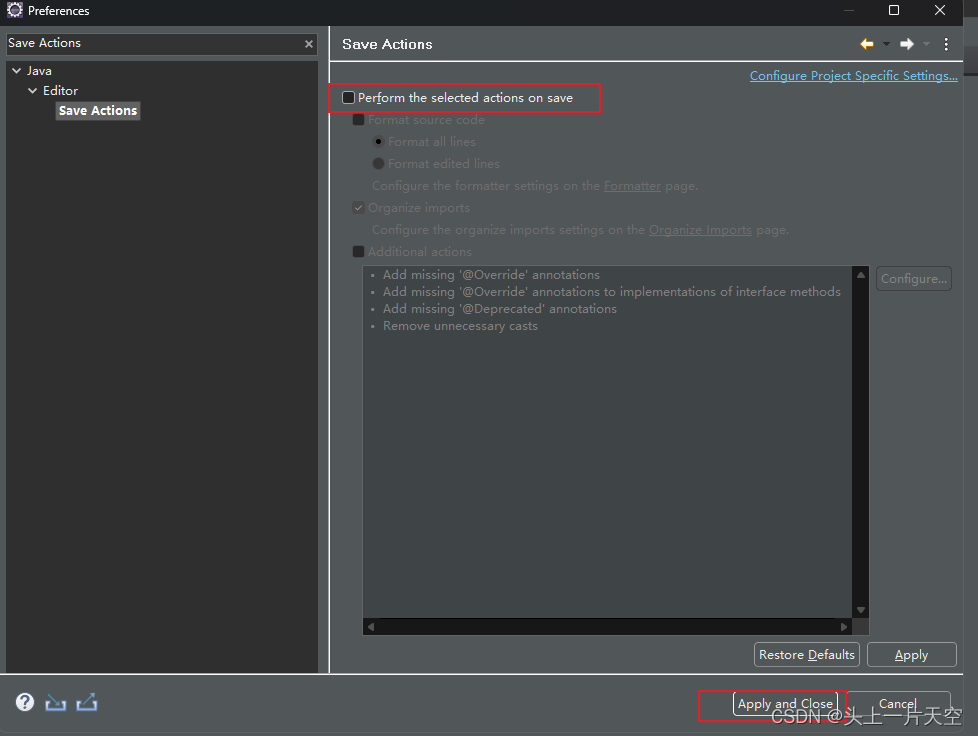Screen dimensions: 978x736
Task: Click "Remove unnecessary casts" list entry
Action: (460, 326)
